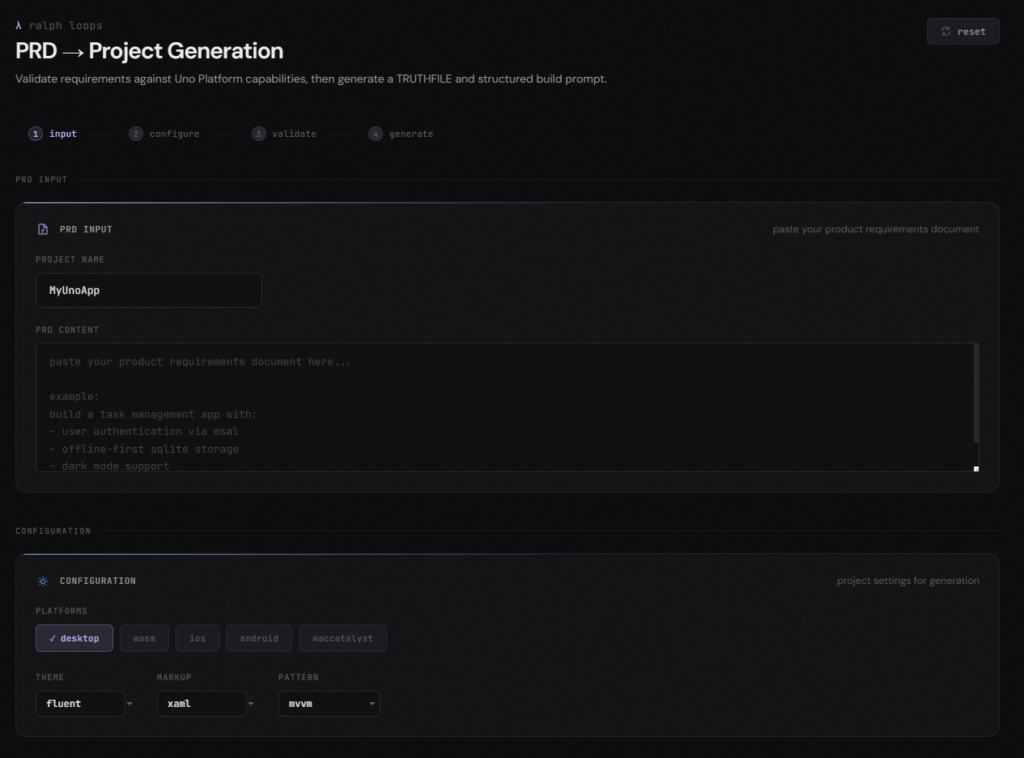Enable the wasm platform

coord(144,638)
